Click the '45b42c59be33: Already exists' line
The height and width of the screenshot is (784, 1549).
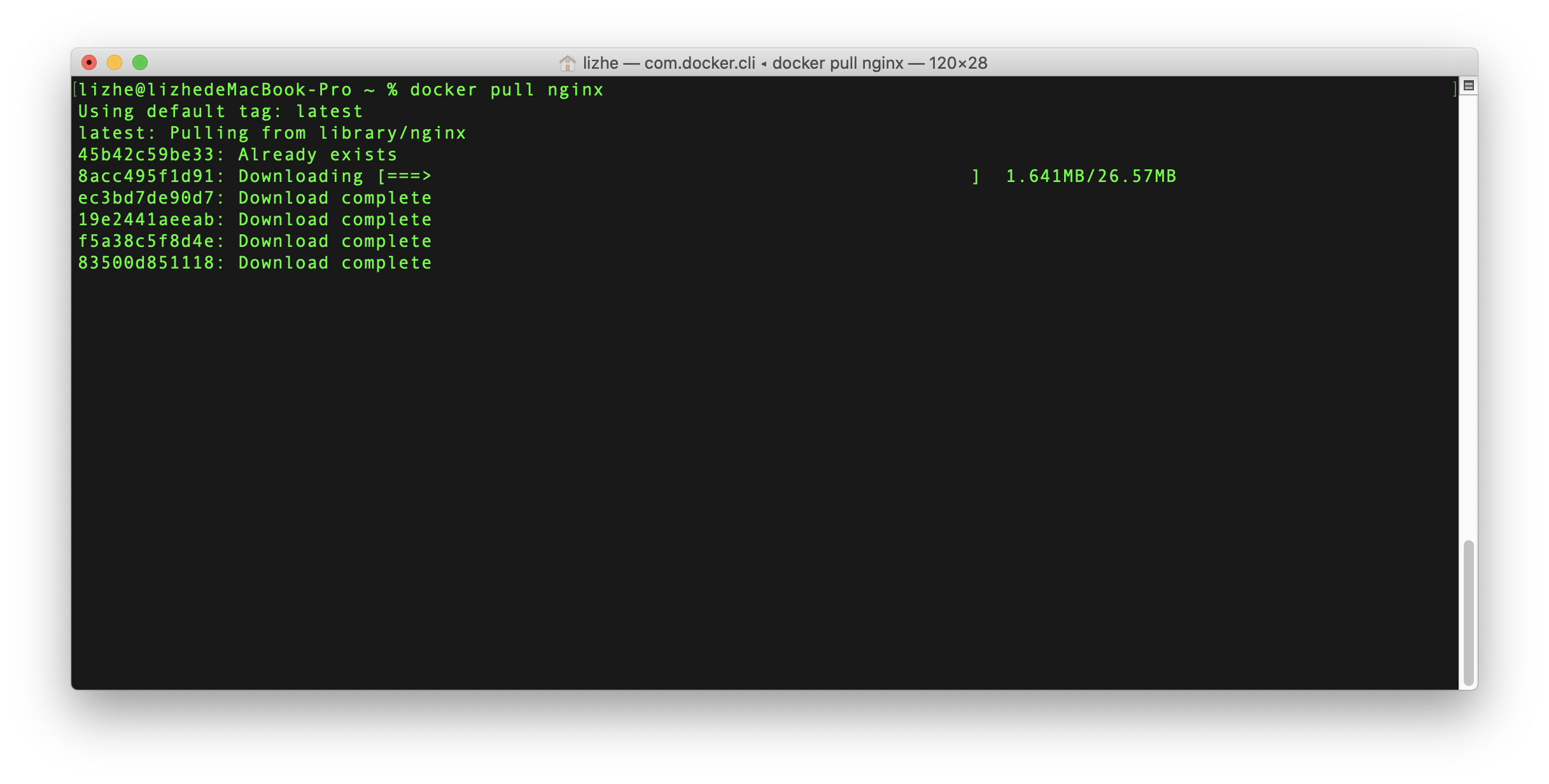pyautogui.click(x=237, y=155)
